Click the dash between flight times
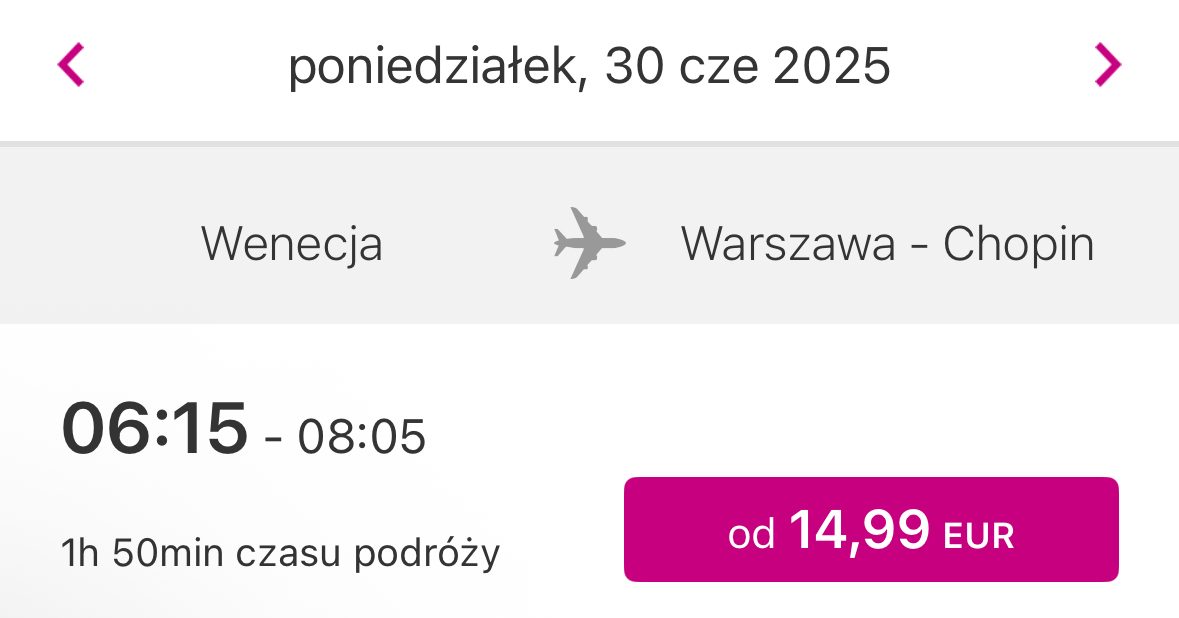The image size is (1179, 618). click(273, 439)
